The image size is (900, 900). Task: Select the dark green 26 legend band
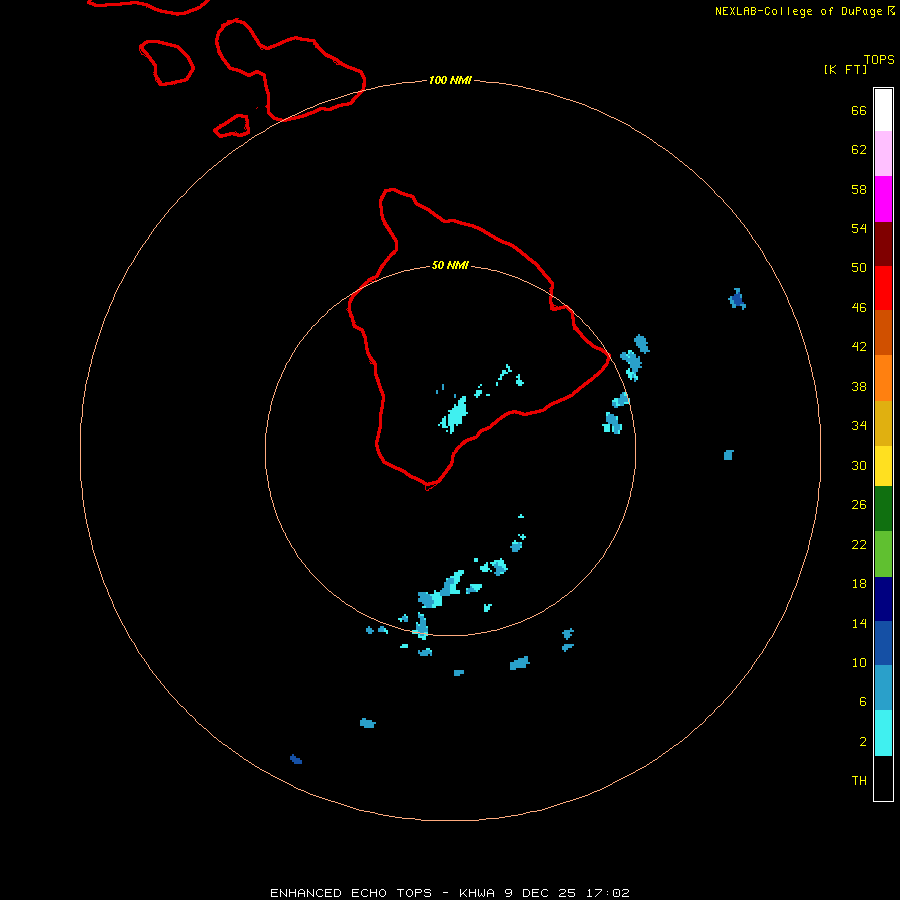click(x=883, y=509)
